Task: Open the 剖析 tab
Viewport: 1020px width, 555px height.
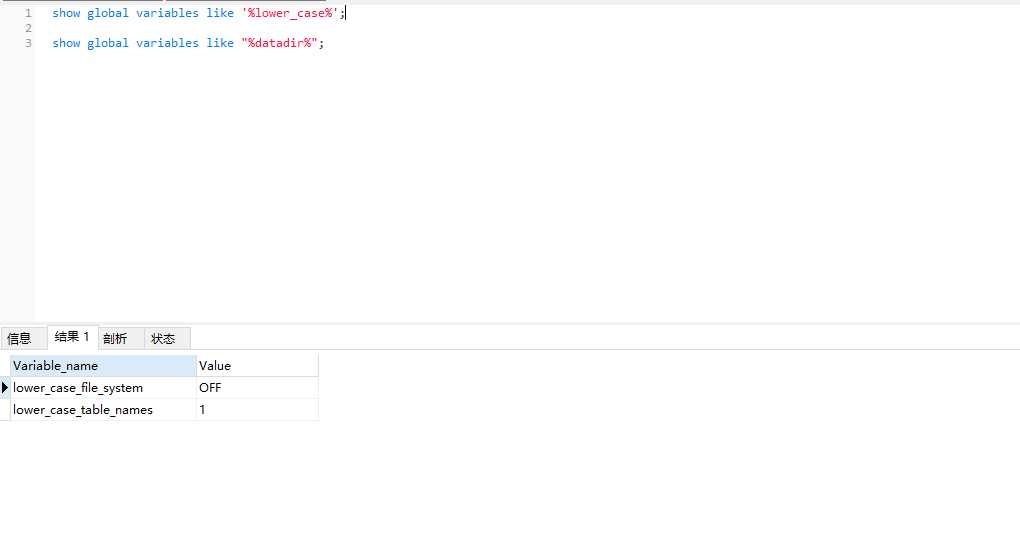Action: (x=115, y=338)
